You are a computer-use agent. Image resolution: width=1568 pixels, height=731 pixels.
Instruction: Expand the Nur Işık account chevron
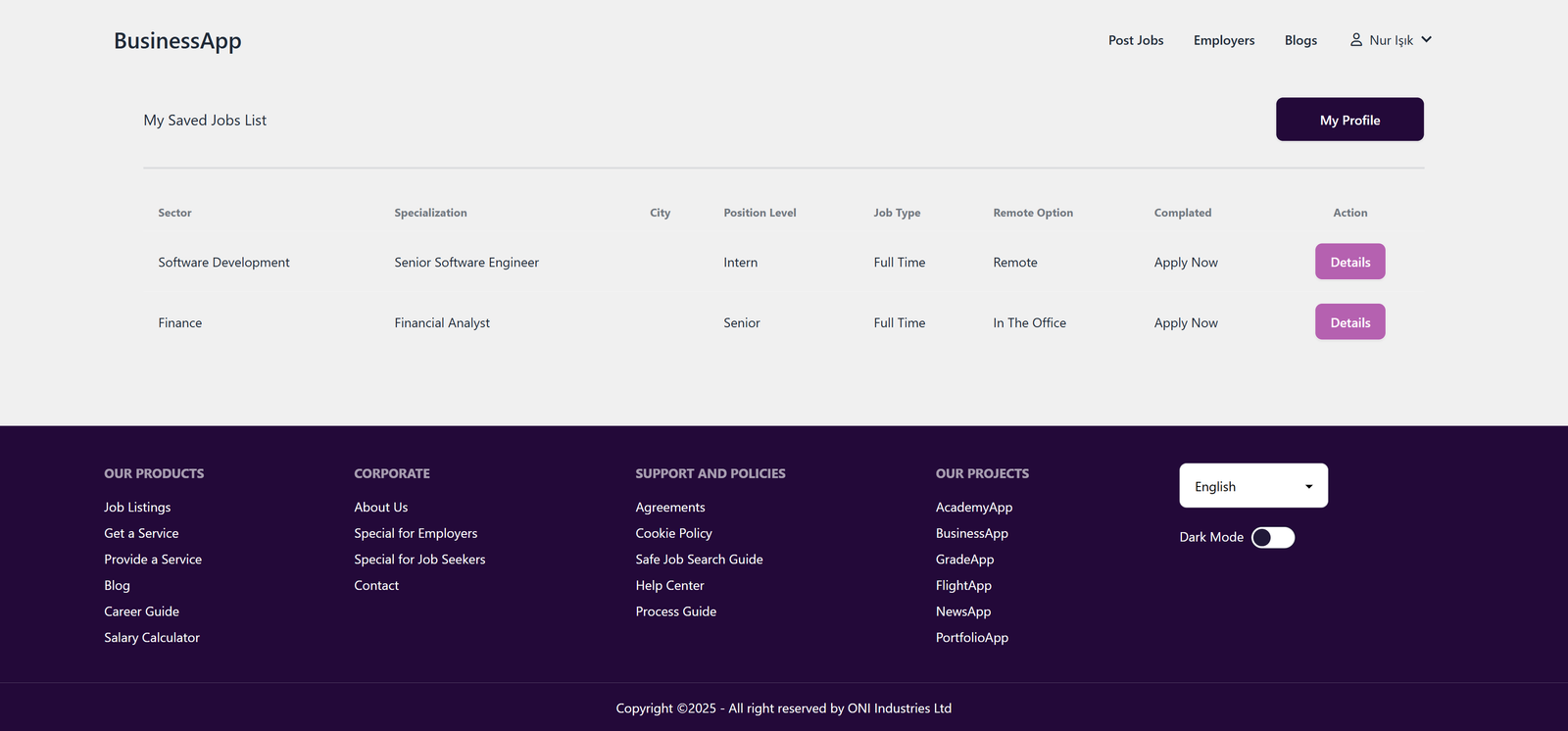coord(1426,40)
